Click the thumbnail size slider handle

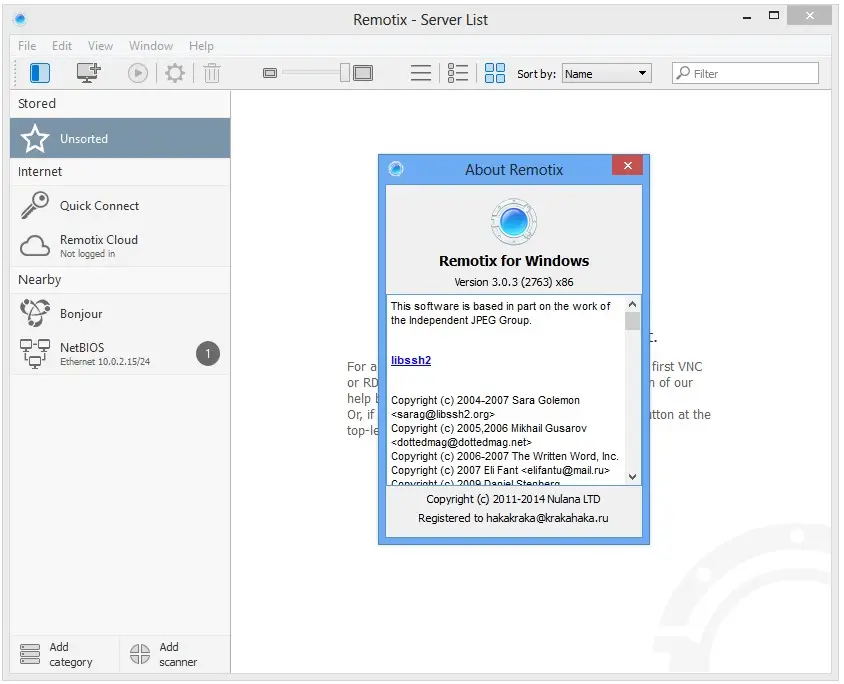pyautogui.click(x=345, y=73)
